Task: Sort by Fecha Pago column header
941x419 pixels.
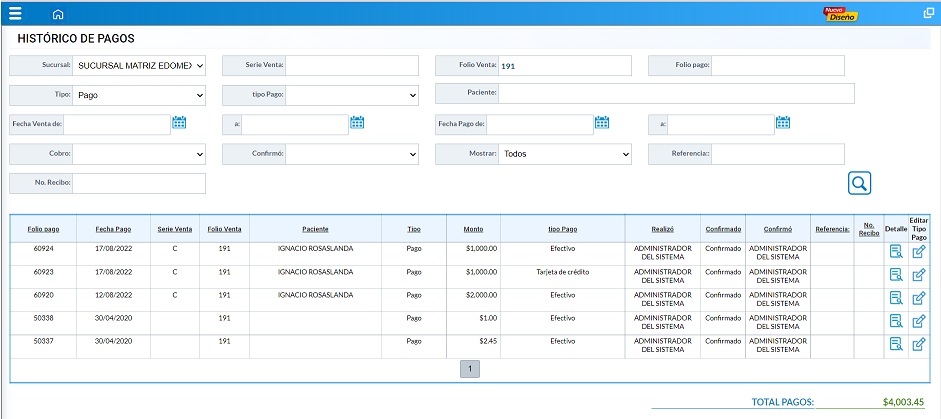Action: click(113, 229)
